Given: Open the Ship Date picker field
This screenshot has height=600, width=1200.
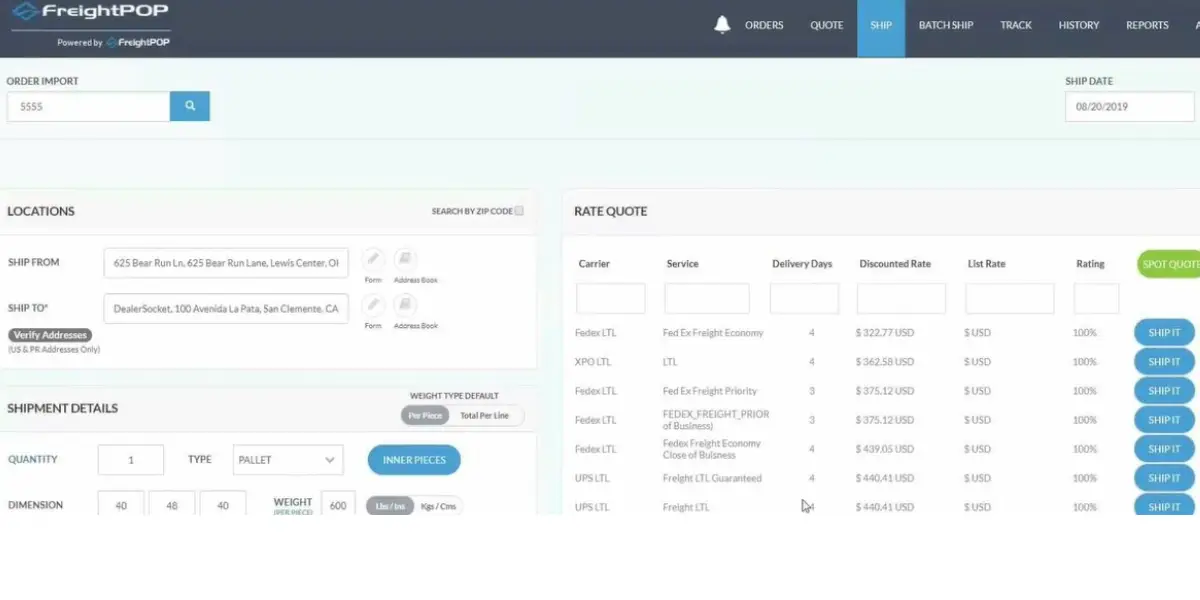Looking at the screenshot, I should tap(1129, 106).
